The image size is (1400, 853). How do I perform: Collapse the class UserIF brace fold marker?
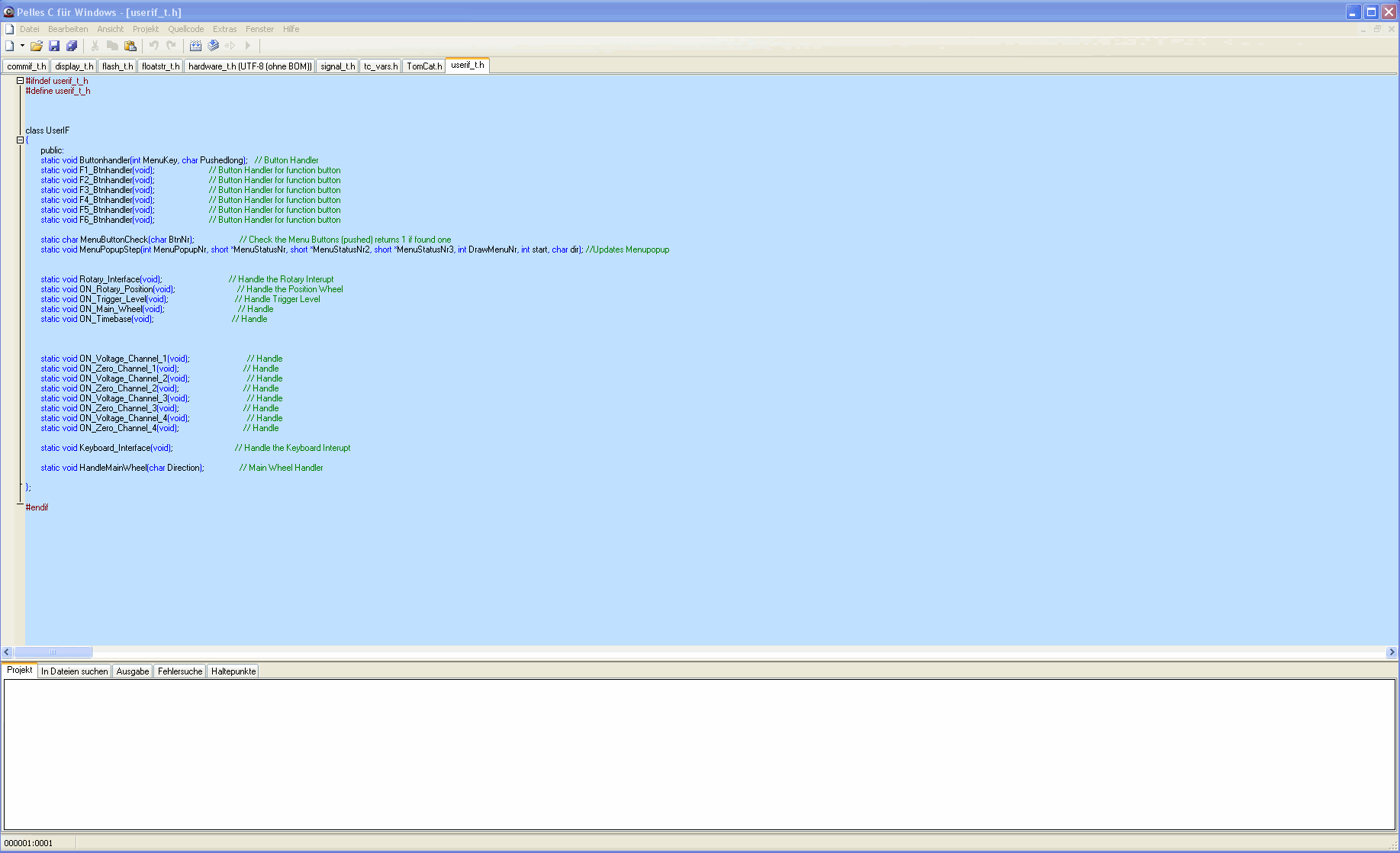coord(20,140)
